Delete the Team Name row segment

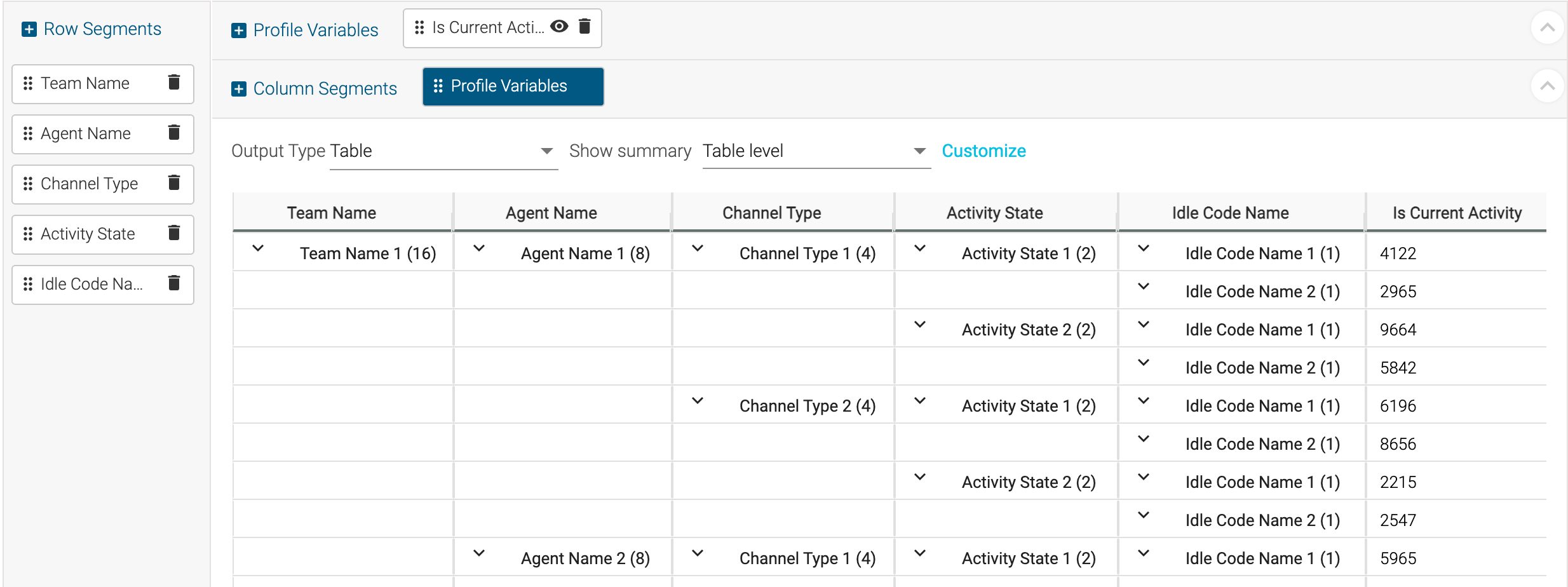tap(174, 83)
